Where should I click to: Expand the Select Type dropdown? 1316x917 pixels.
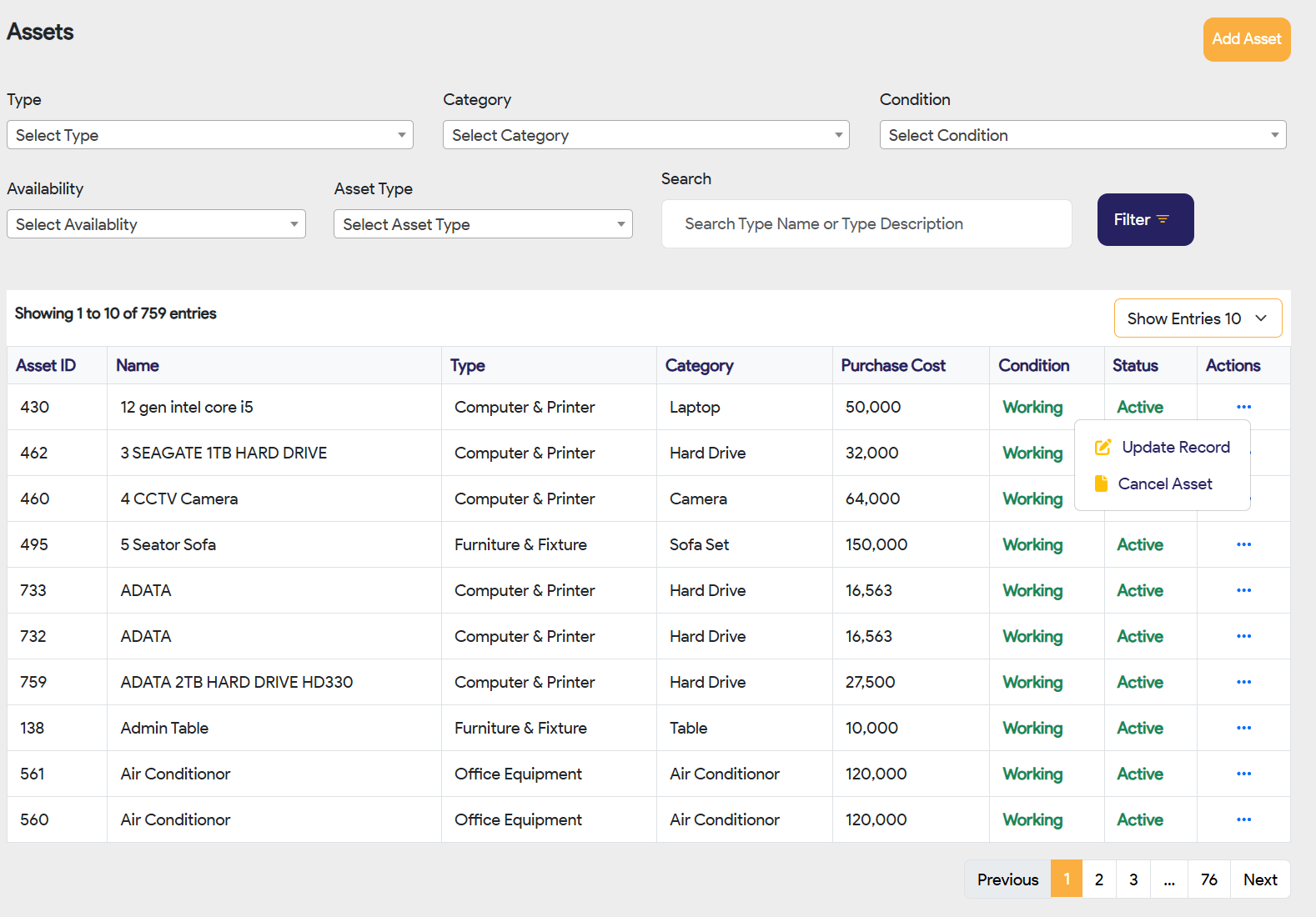[210, 135]
